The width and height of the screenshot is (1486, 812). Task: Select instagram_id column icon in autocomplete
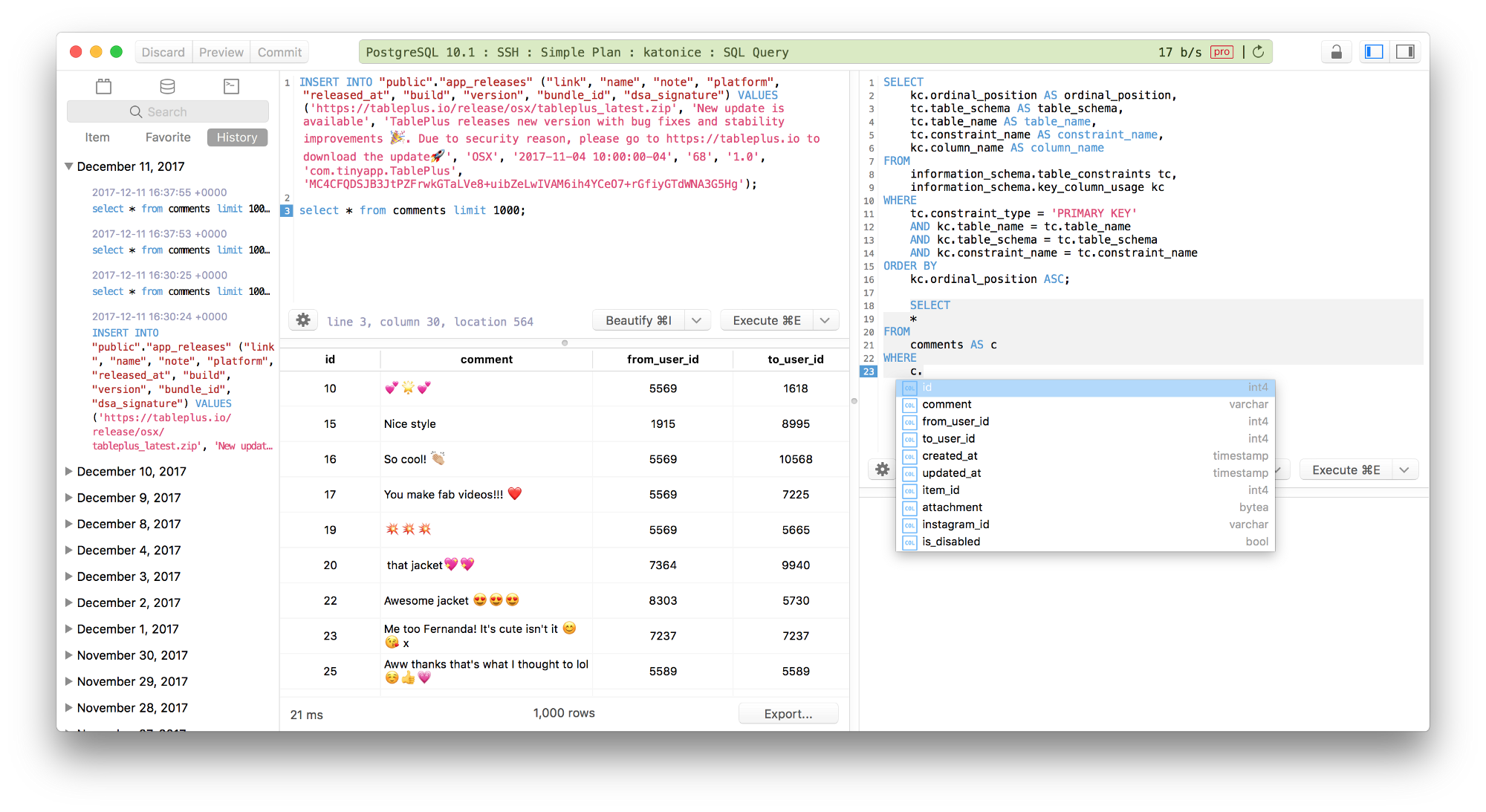909,524
